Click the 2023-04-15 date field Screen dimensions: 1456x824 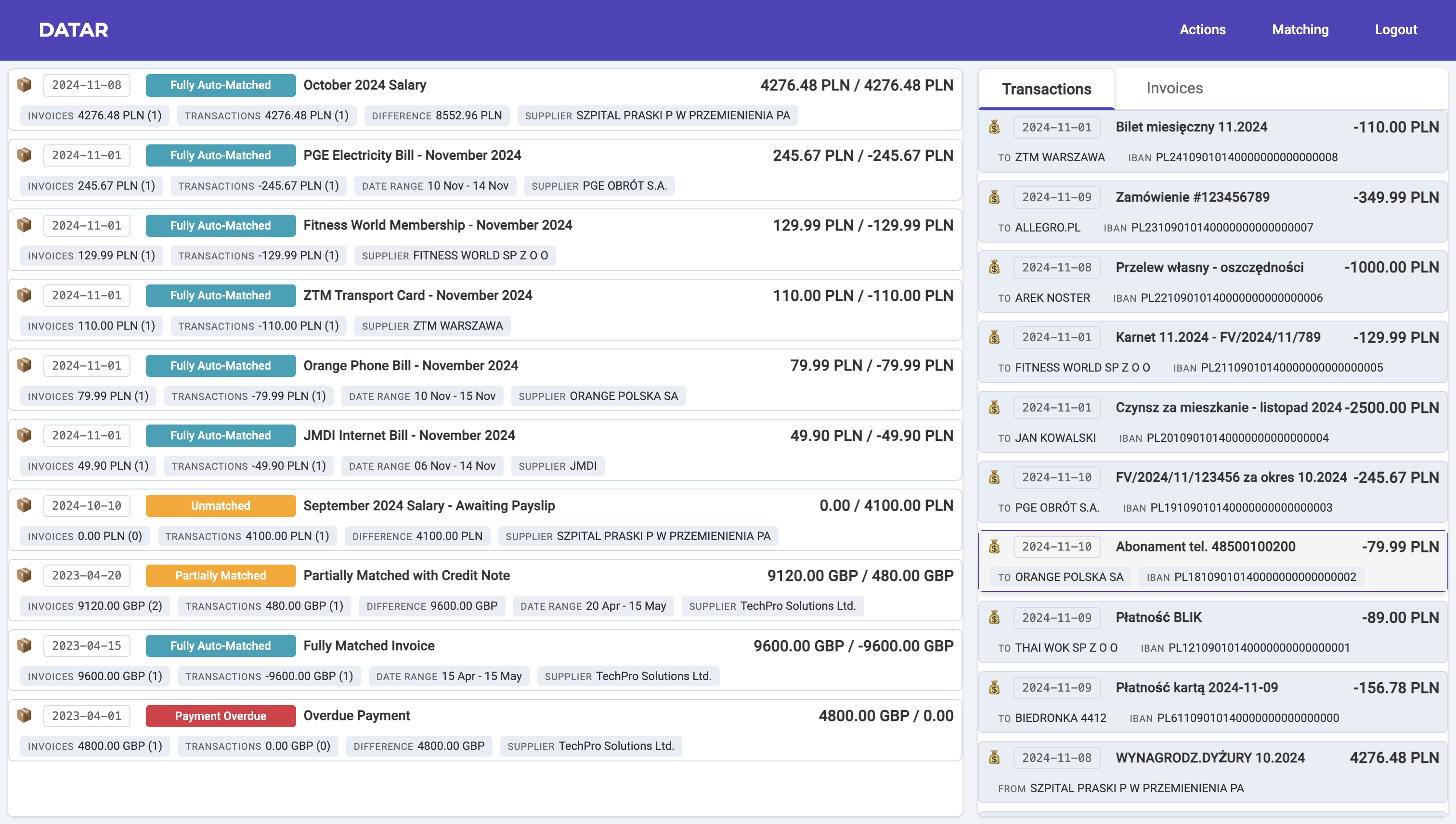click(x=87, y=646)
